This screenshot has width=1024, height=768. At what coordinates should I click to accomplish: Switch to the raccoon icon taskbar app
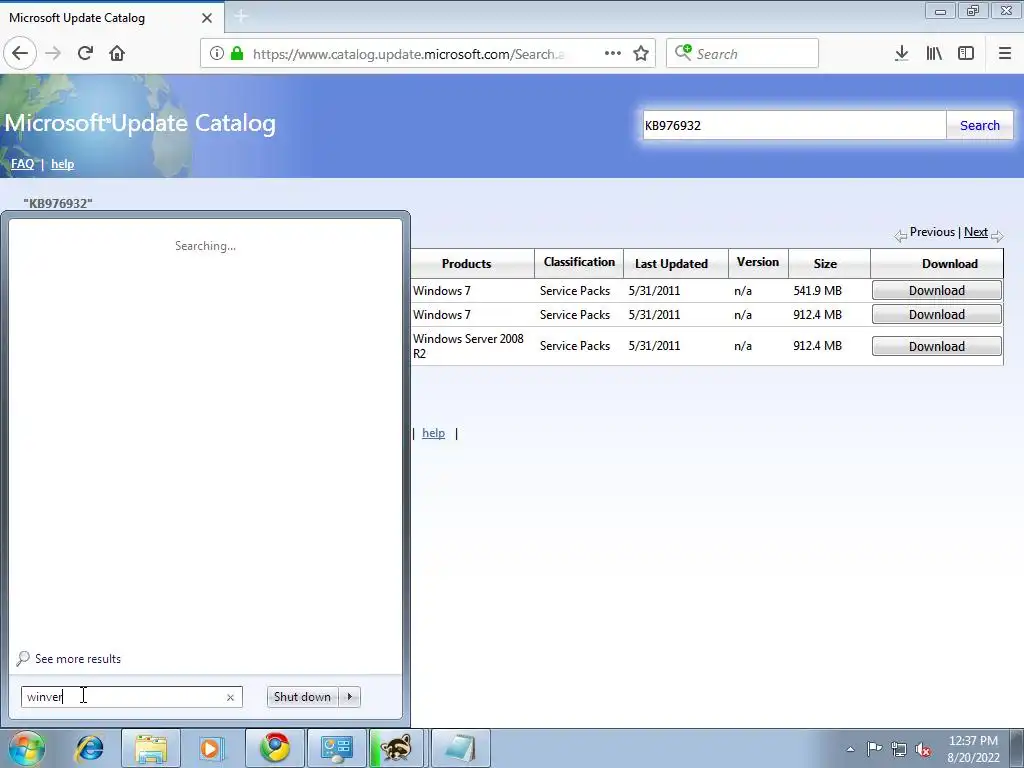pos(397,748)
